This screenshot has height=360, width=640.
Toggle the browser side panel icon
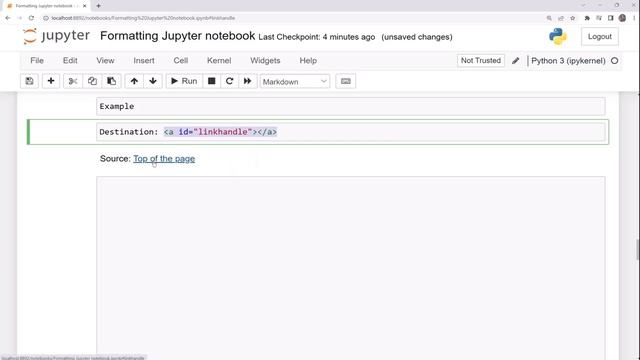coord(611,18)
